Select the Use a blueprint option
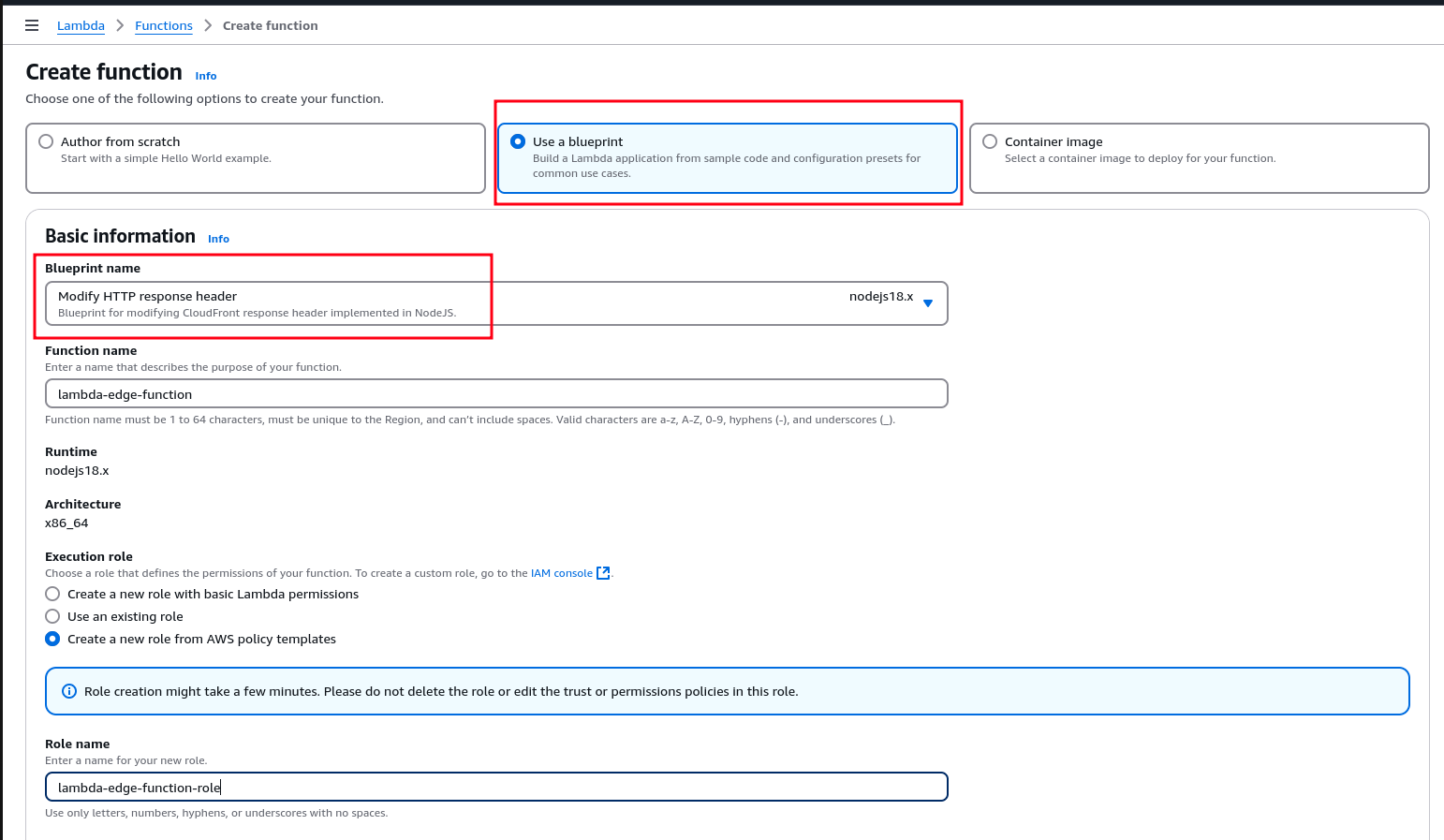1444x840 pixels. [x=518, y=141]
